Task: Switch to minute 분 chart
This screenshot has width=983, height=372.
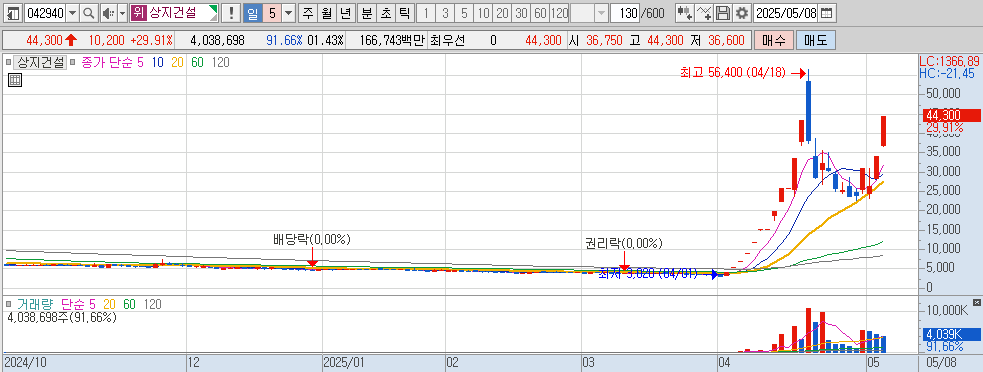Action: point(367,13)
